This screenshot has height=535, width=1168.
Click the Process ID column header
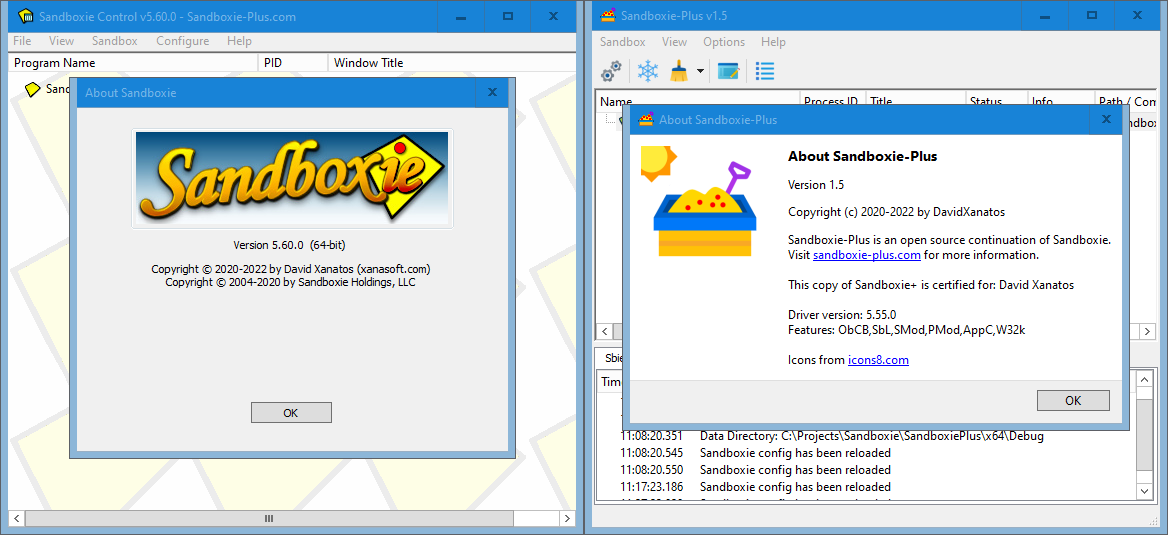830,102
